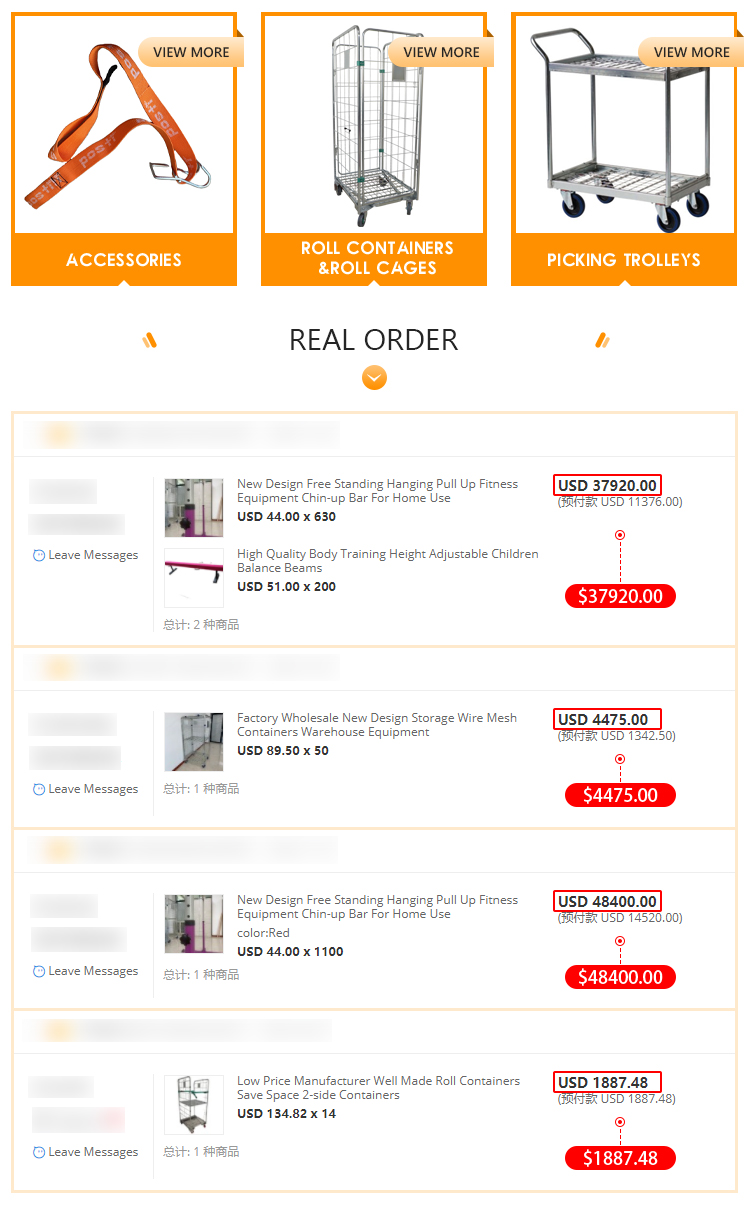Screen dimensions: 750x1220
Task: Open the Storage Wire Mesh Containers product link
Action: click(x=377, y=725)
